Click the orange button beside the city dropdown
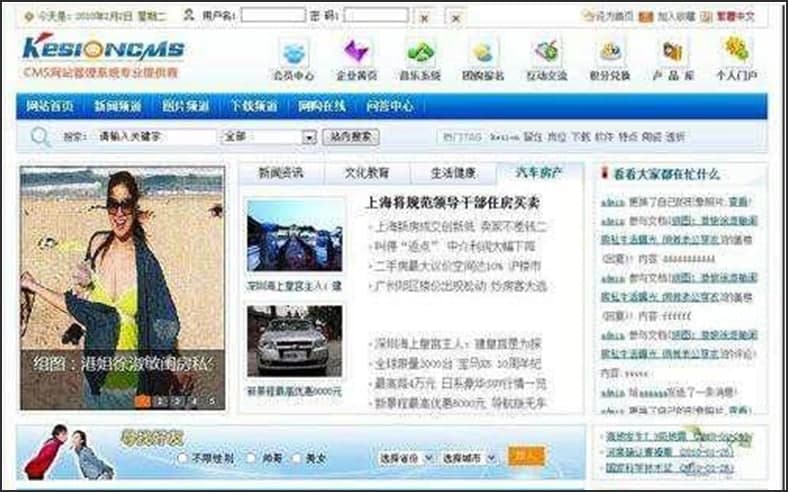 (x=526, y=456)
